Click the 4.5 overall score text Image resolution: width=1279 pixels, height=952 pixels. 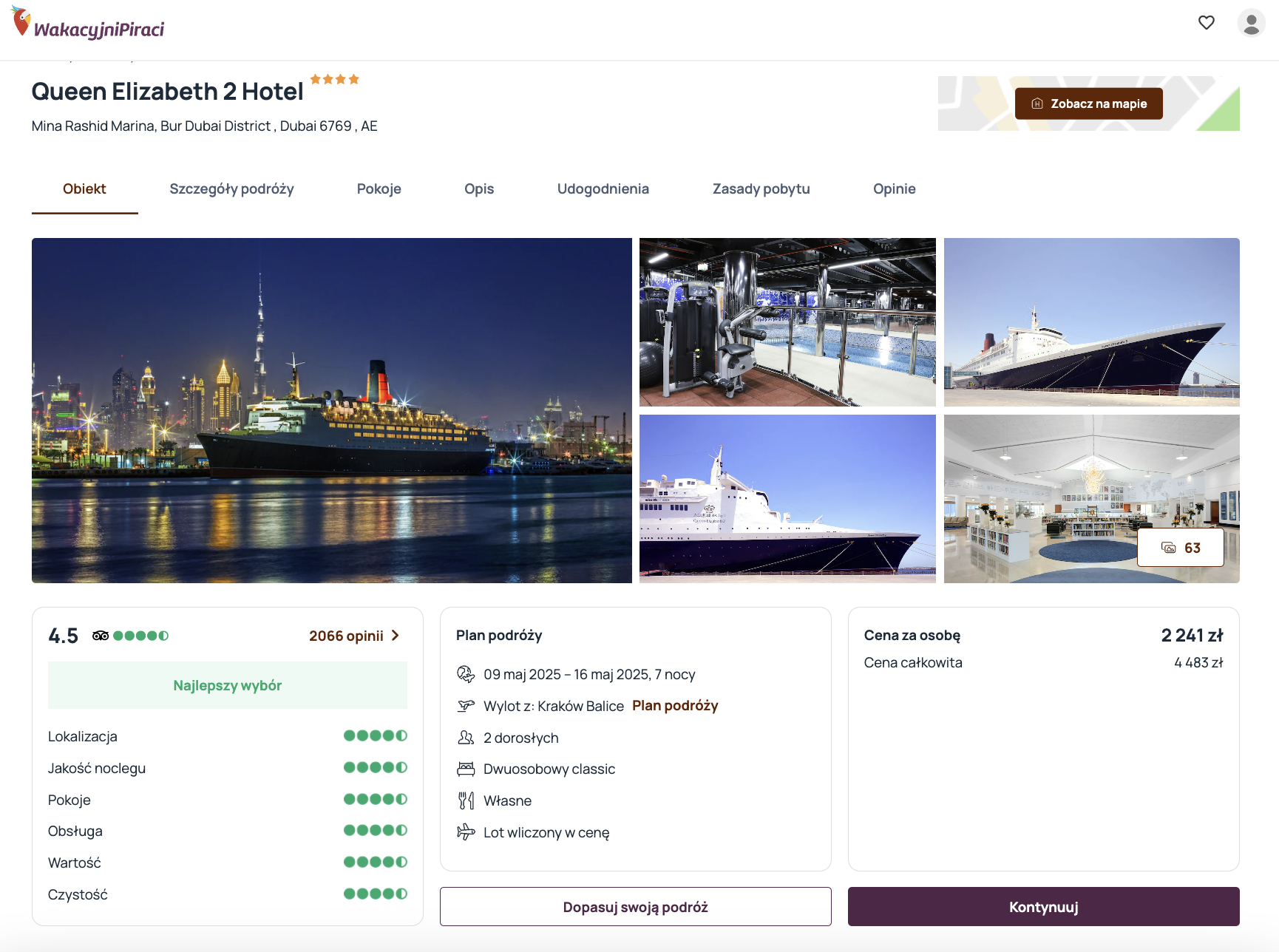(63, 636)
